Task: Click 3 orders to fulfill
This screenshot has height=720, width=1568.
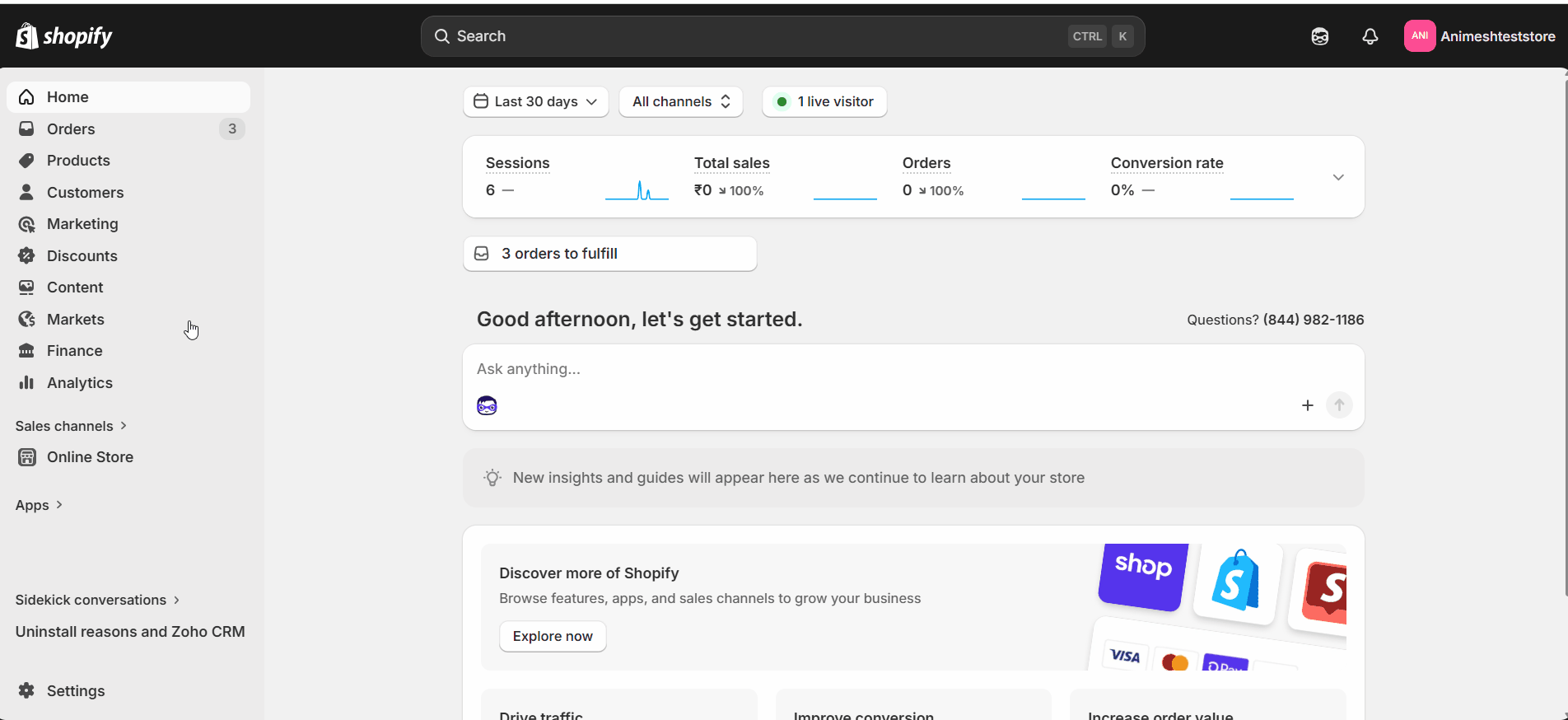Action: [610, 254]
